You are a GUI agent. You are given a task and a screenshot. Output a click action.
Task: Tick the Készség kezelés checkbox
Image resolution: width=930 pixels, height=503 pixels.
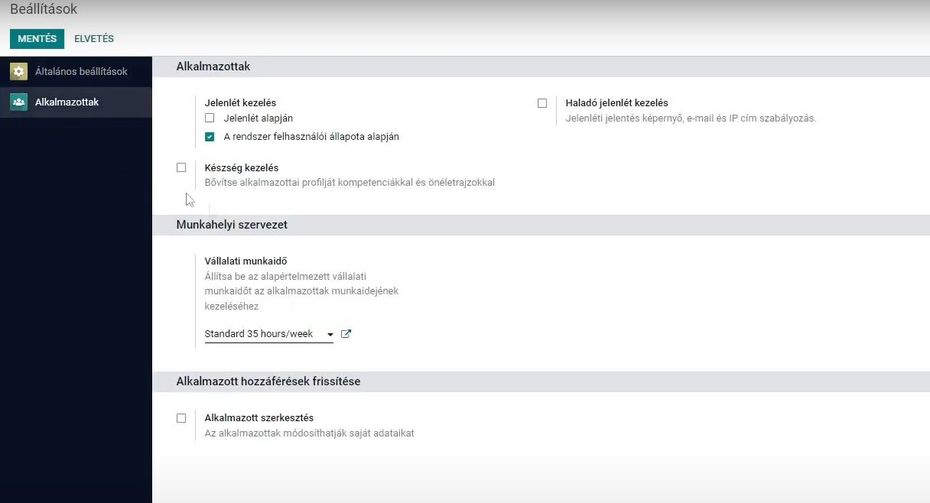click(x=181, y=168)
